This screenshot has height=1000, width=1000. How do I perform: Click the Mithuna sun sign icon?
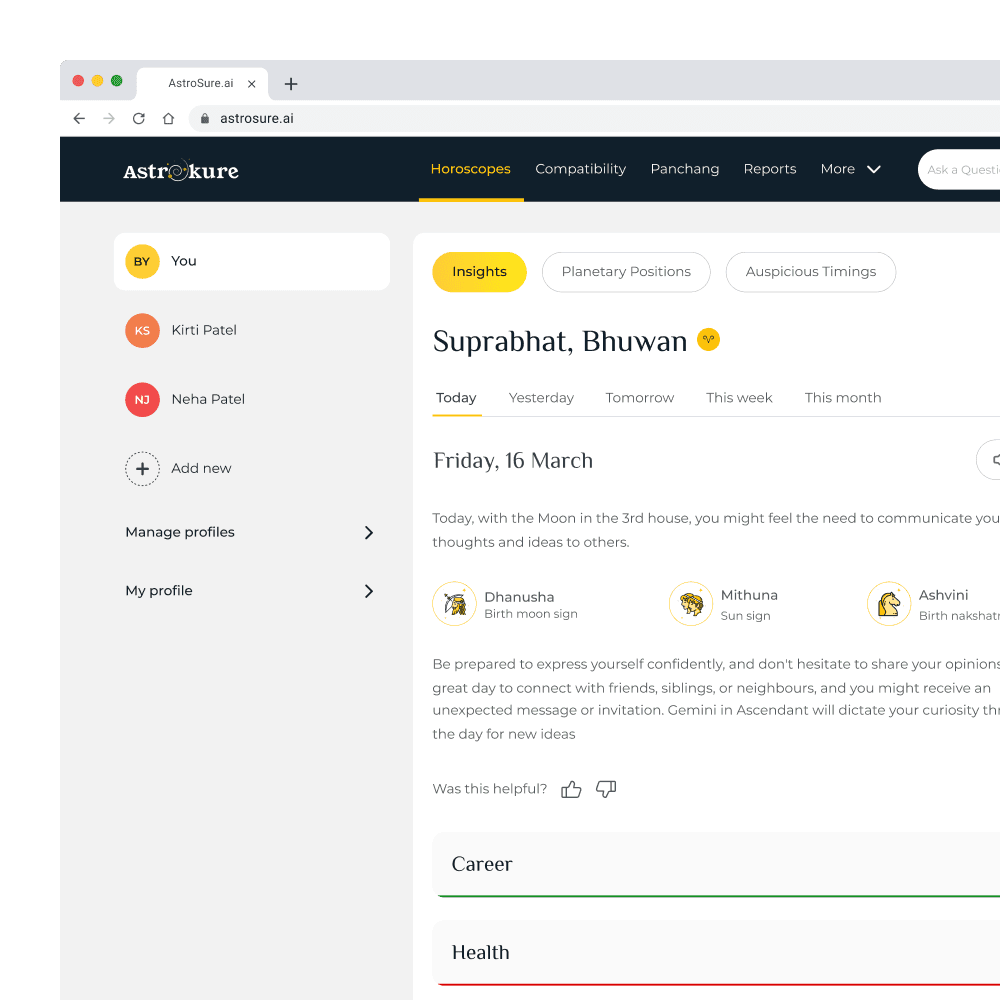[x=690, y=604]
